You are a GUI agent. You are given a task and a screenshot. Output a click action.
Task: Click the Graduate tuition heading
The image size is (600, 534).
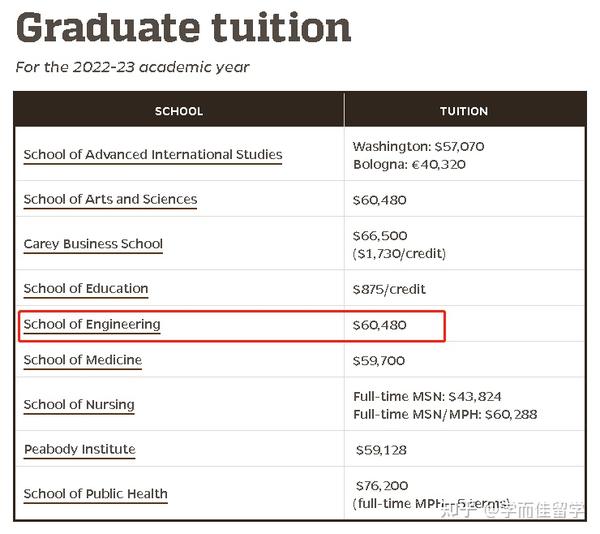[x=183, y=28]
